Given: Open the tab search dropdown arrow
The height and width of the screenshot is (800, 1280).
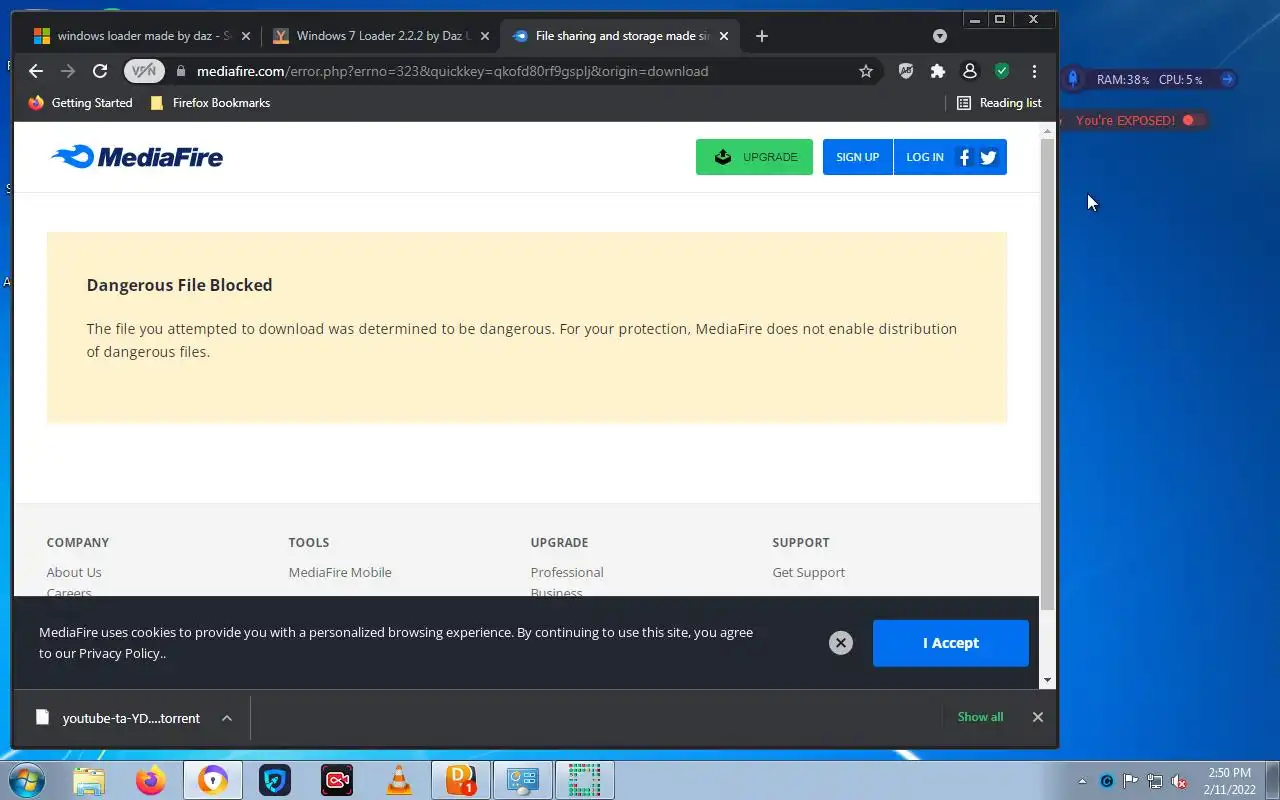Looking at the screenshot, I should coord(940,36).
